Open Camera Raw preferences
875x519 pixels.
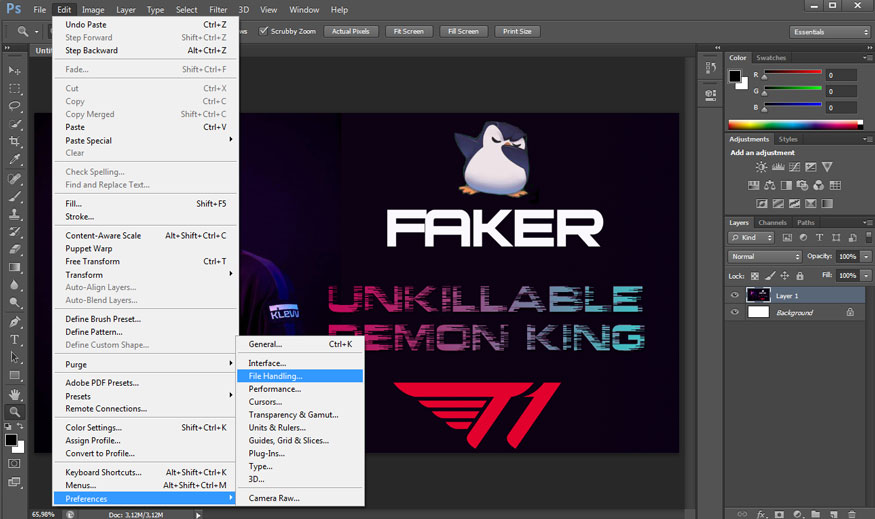[300, 498]
